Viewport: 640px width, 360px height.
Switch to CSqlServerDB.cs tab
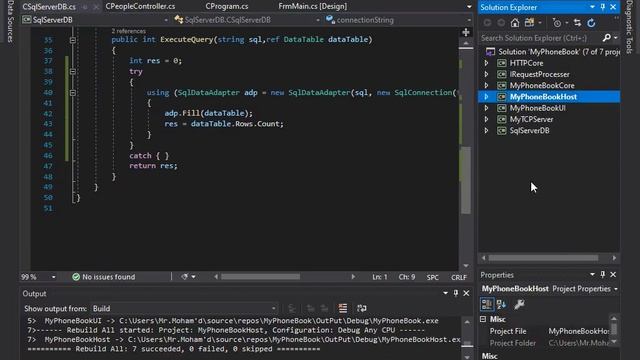coord(49,7)
